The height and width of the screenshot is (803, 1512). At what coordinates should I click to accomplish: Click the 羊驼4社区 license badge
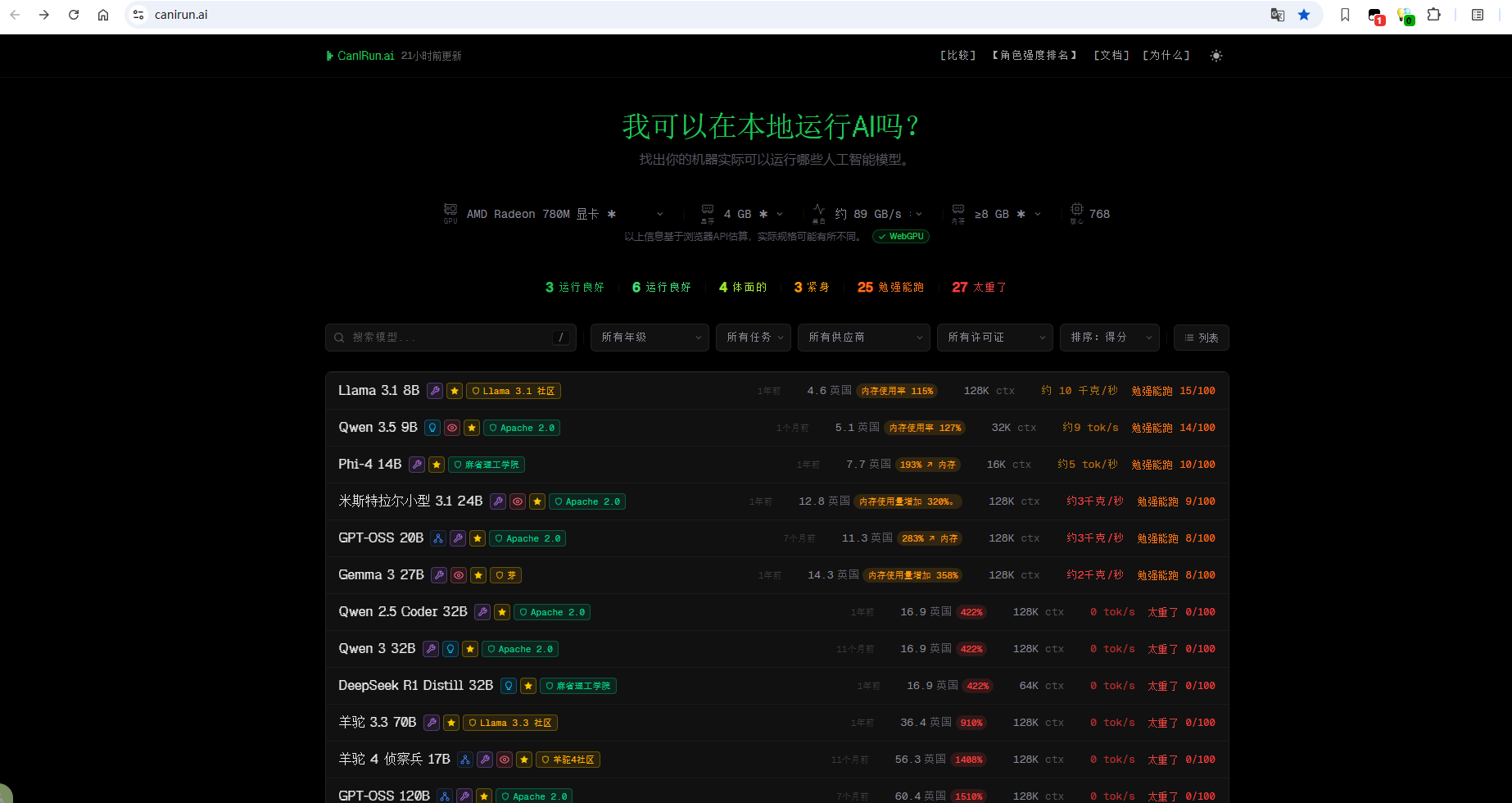click(568, 760)
